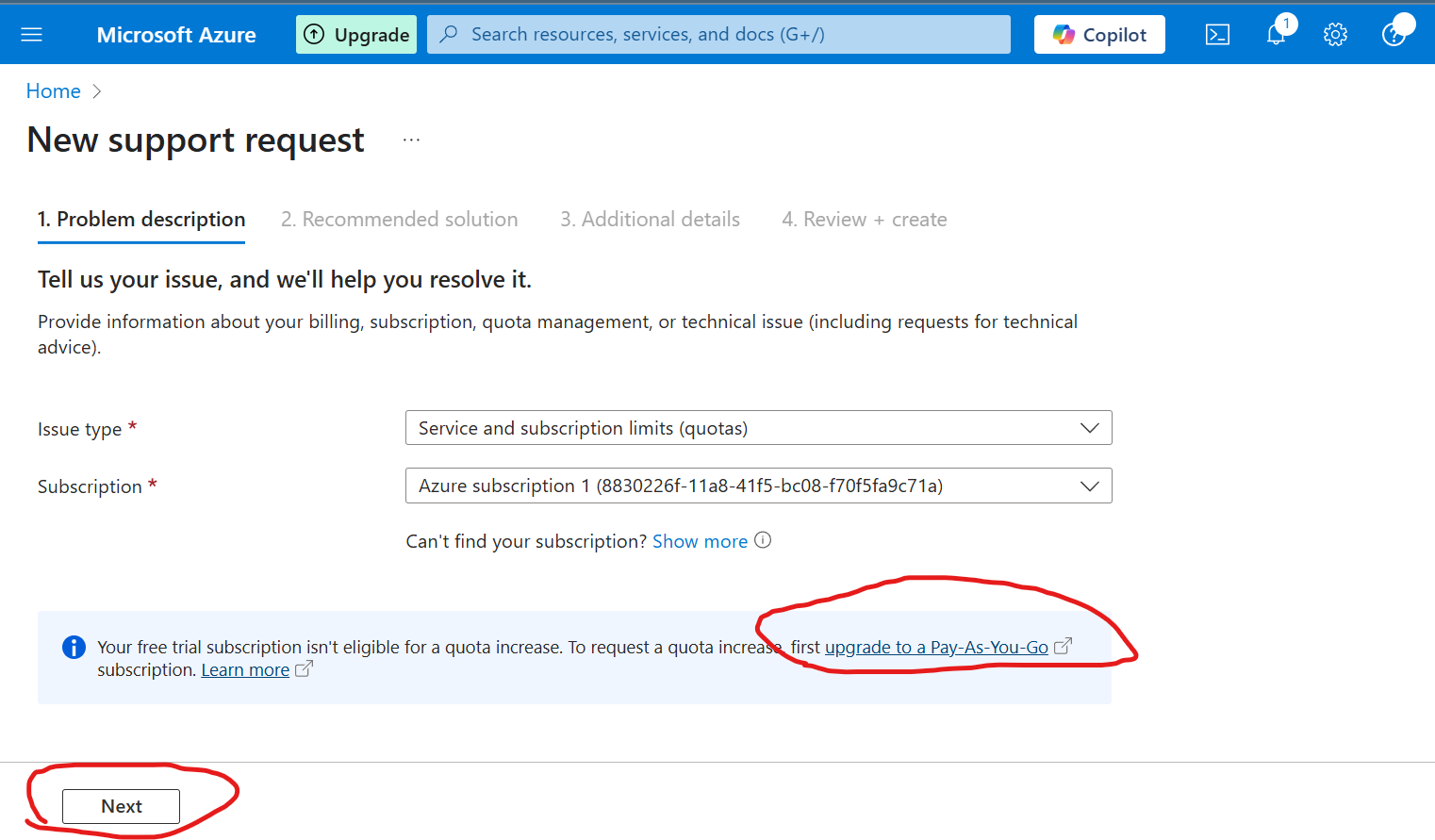The height and width of the screenshot is (840, 1435).
Task: Click 'Tell us your issue' heading text
Action: pos(285,280)
